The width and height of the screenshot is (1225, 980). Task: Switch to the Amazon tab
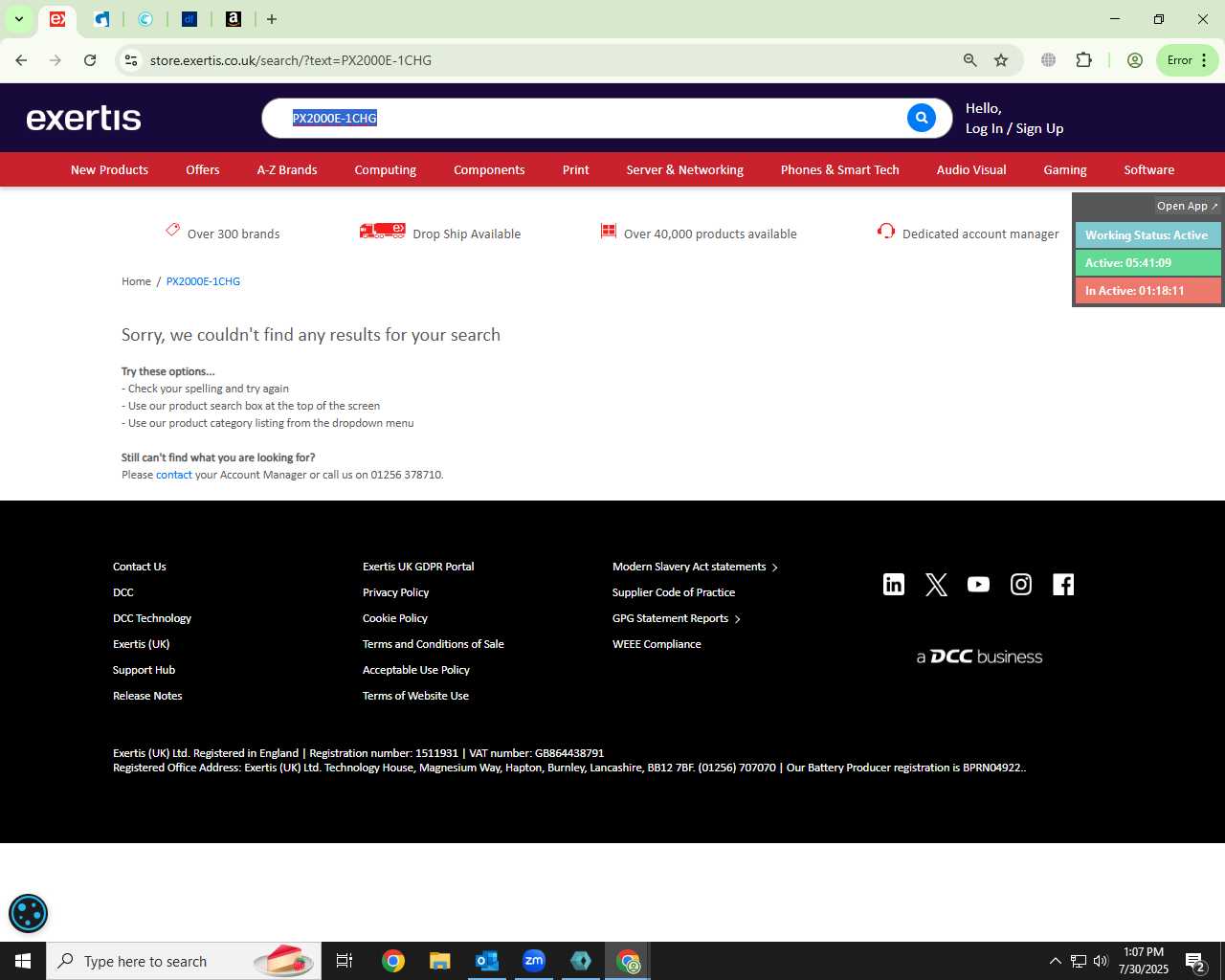coord(234,19)
